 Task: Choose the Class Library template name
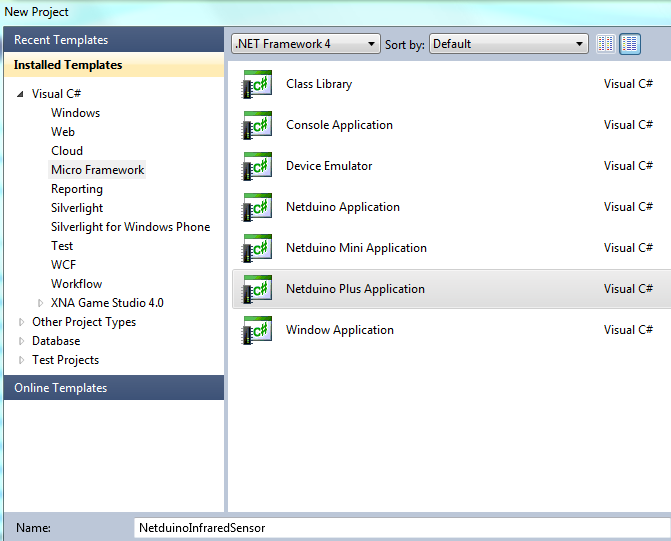319,84
